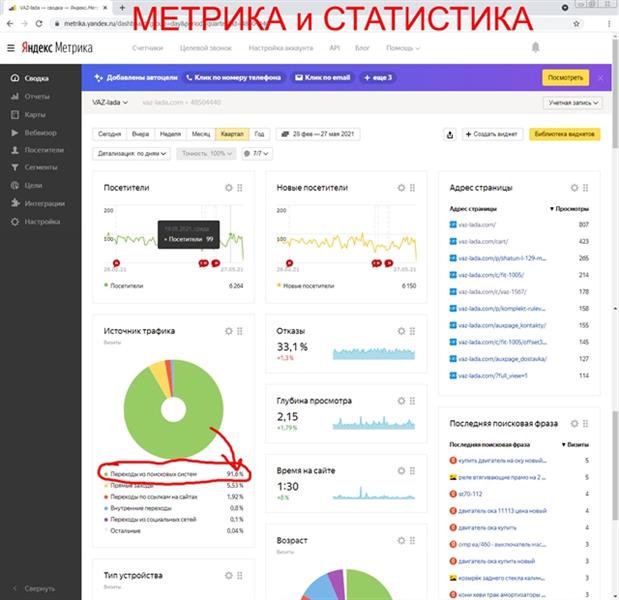Open the hamburger menu next to Яндекс Метрика
This screenshot has width=619, height=600.
pyautogui.click(x=11, y=48)
